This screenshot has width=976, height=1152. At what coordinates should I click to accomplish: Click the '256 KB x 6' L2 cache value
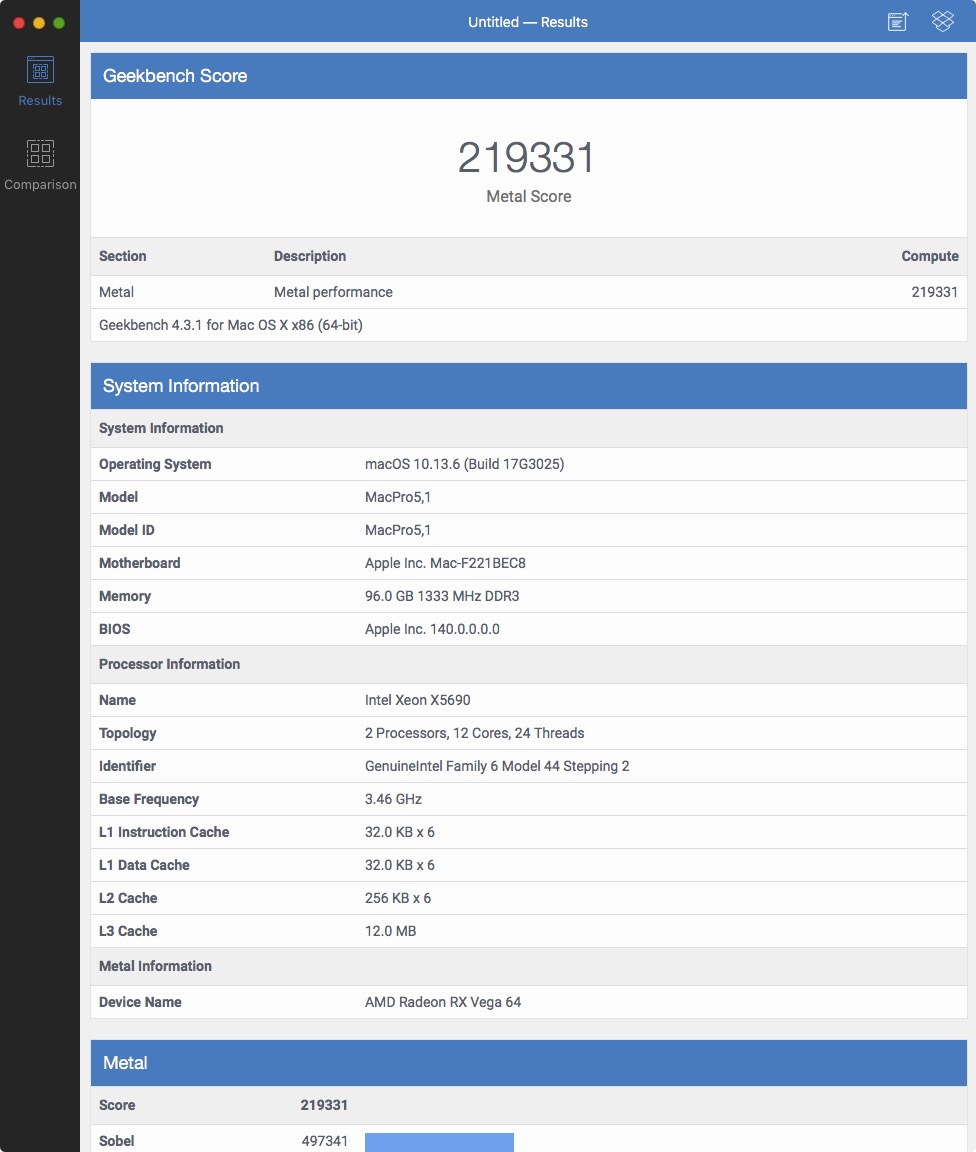pos(398,899)
